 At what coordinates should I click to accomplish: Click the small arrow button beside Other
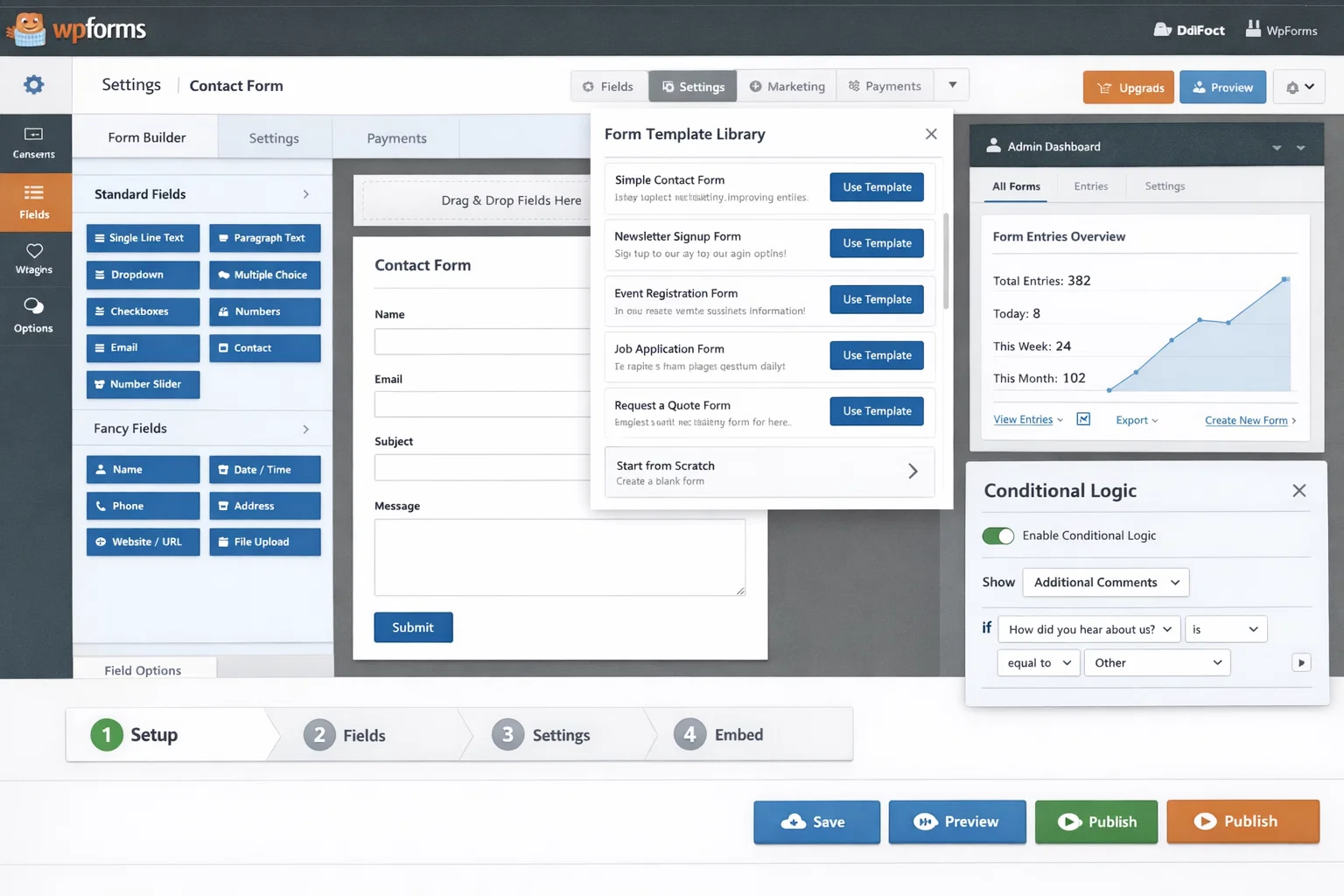tap(1301, 663)
